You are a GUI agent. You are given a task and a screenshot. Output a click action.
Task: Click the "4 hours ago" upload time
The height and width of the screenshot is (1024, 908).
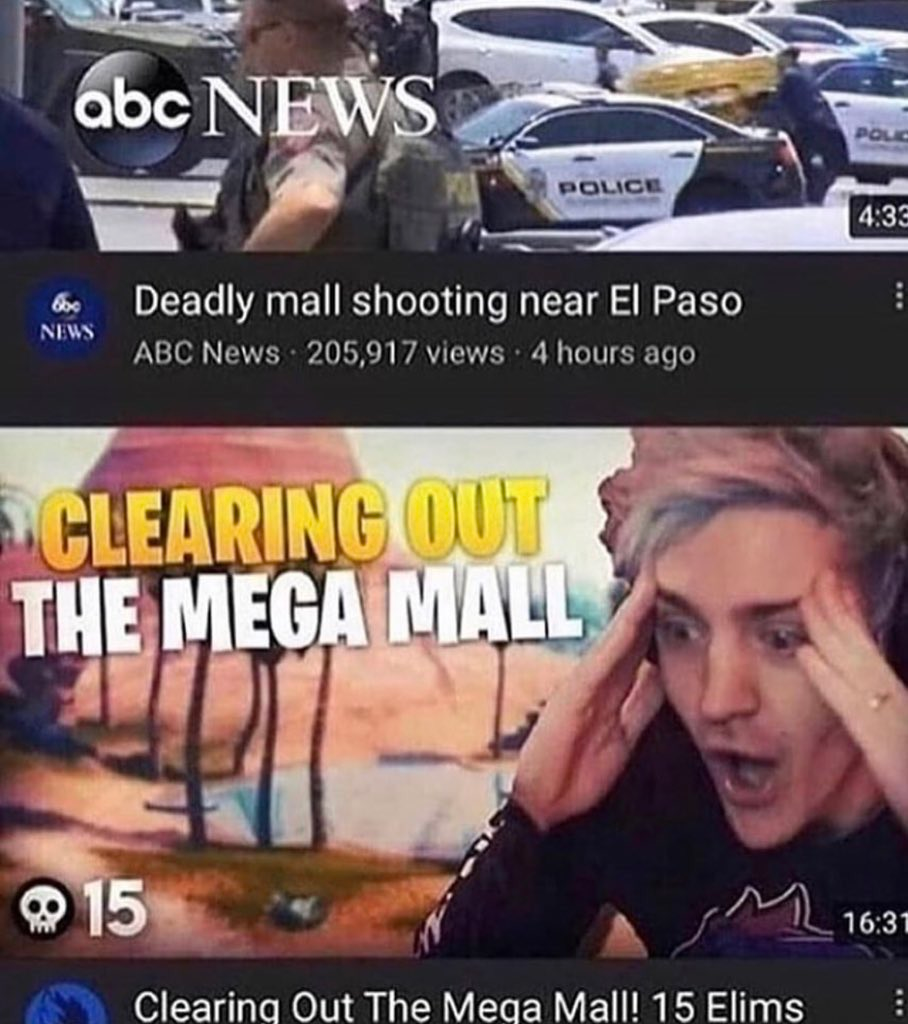tap(613, 353)
